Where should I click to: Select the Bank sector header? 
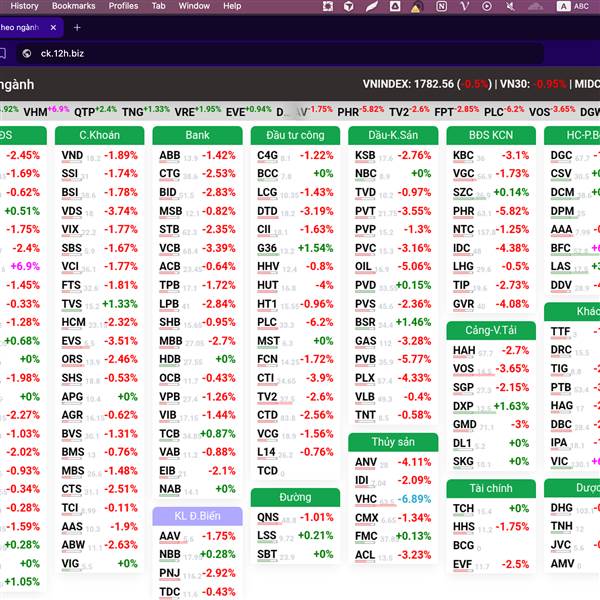tap(197, 135)
